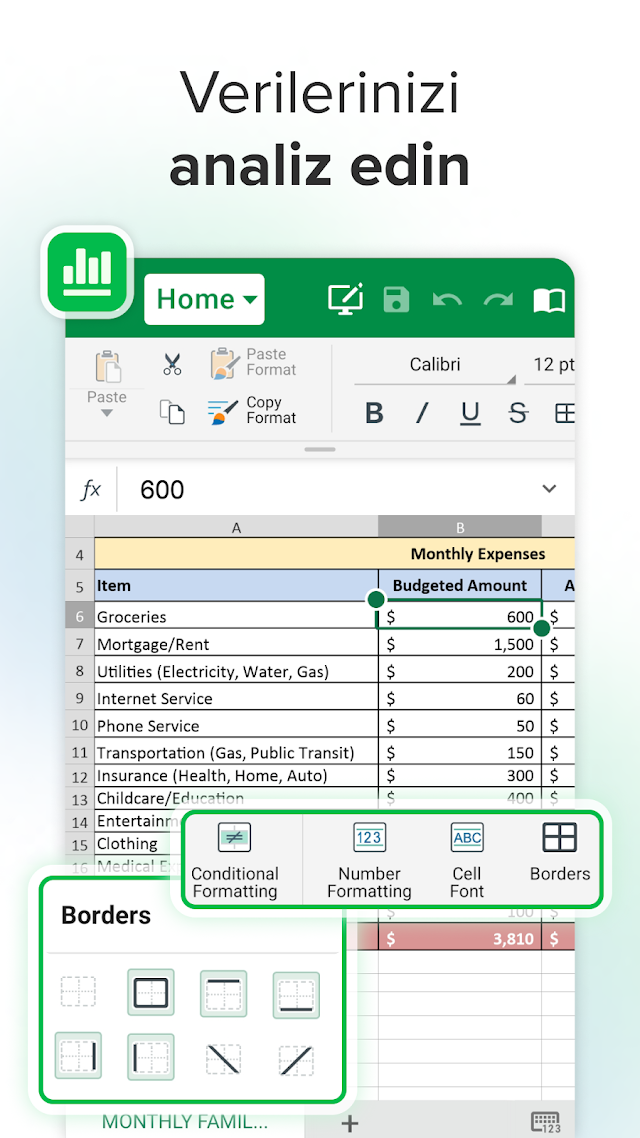Screen dimensions: 640x1138
Task: Open Cell Font options
Action: 467,859
